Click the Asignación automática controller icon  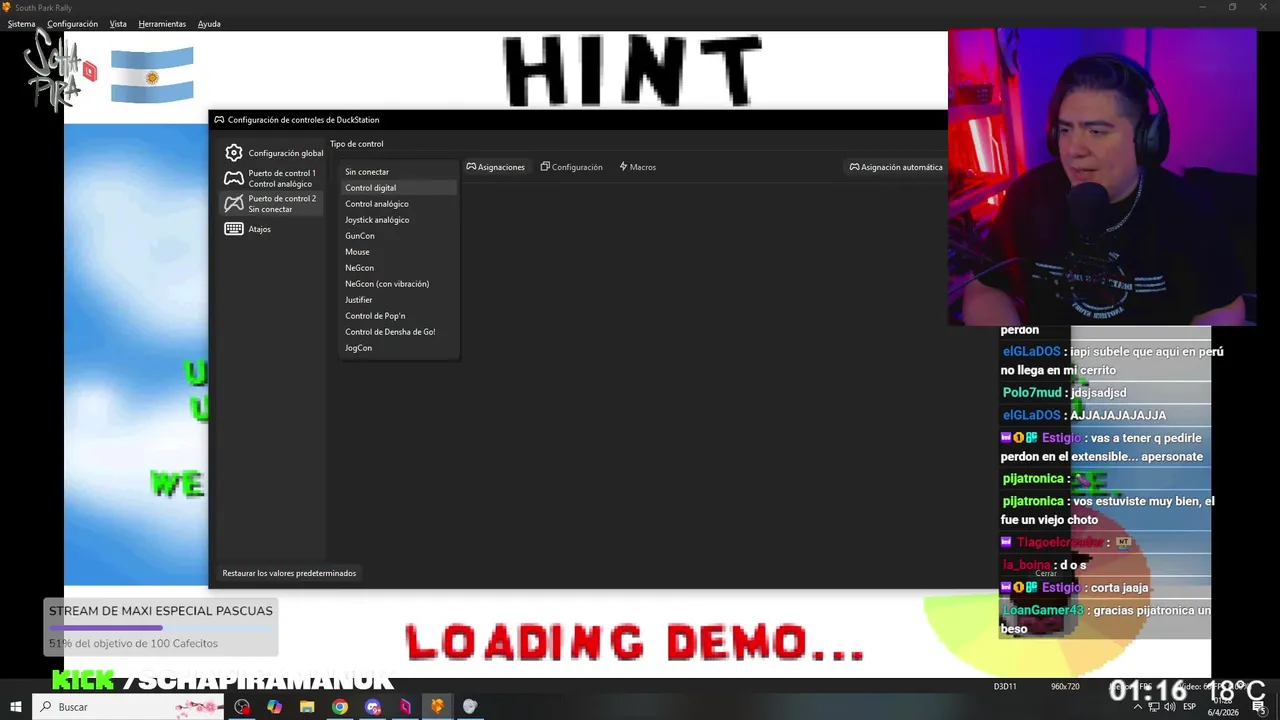coord(854,167)
